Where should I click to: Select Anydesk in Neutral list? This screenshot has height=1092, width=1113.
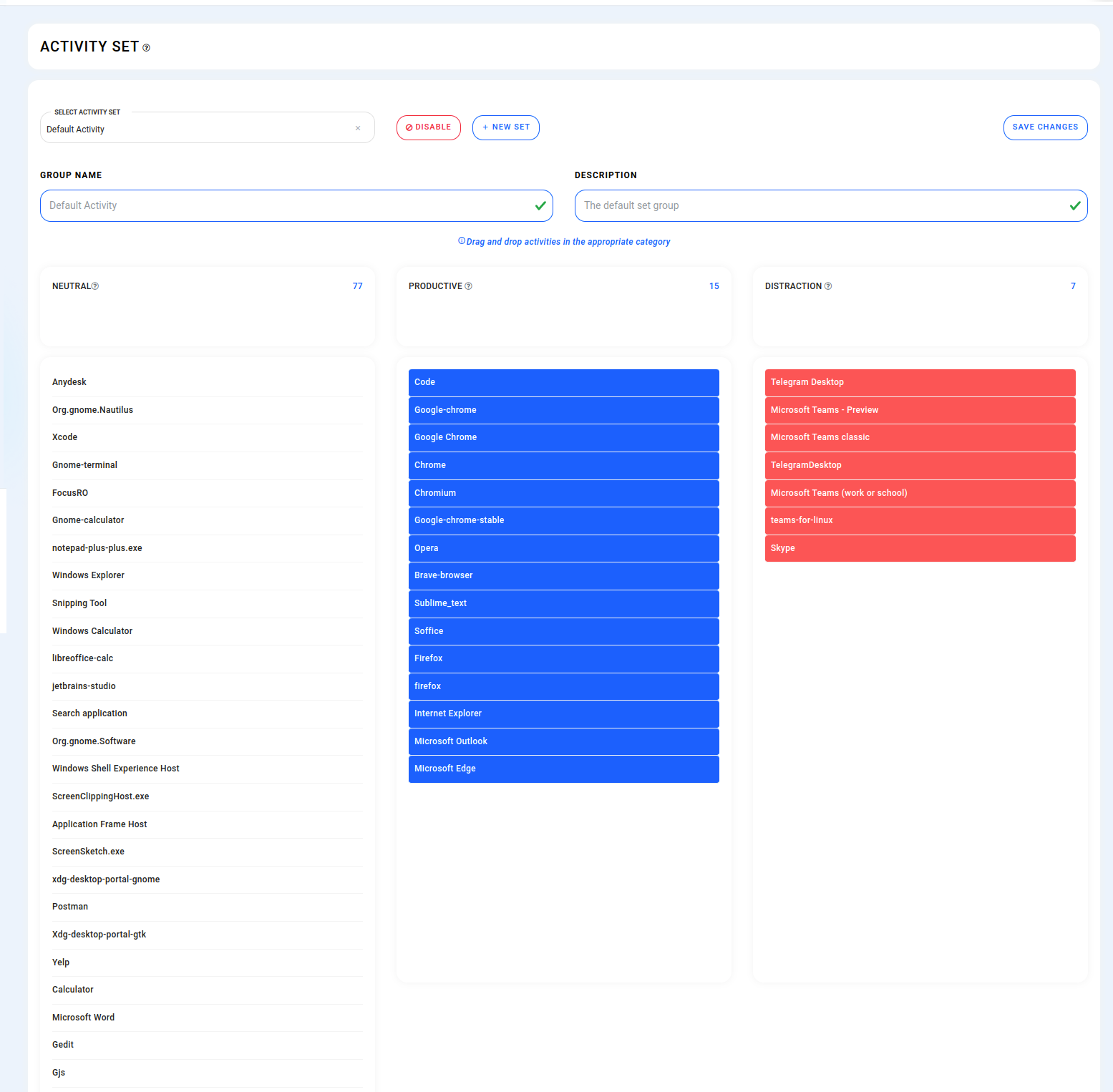(x=208, y=382)
